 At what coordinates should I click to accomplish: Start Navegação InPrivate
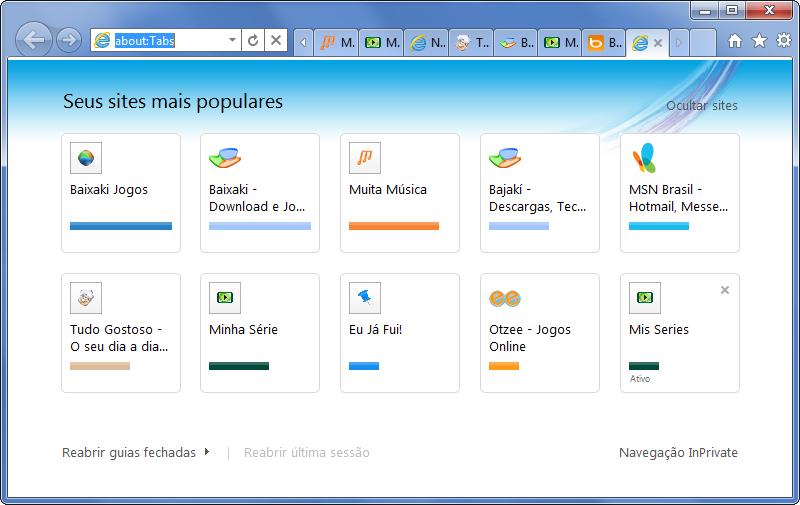coord(678,452)
